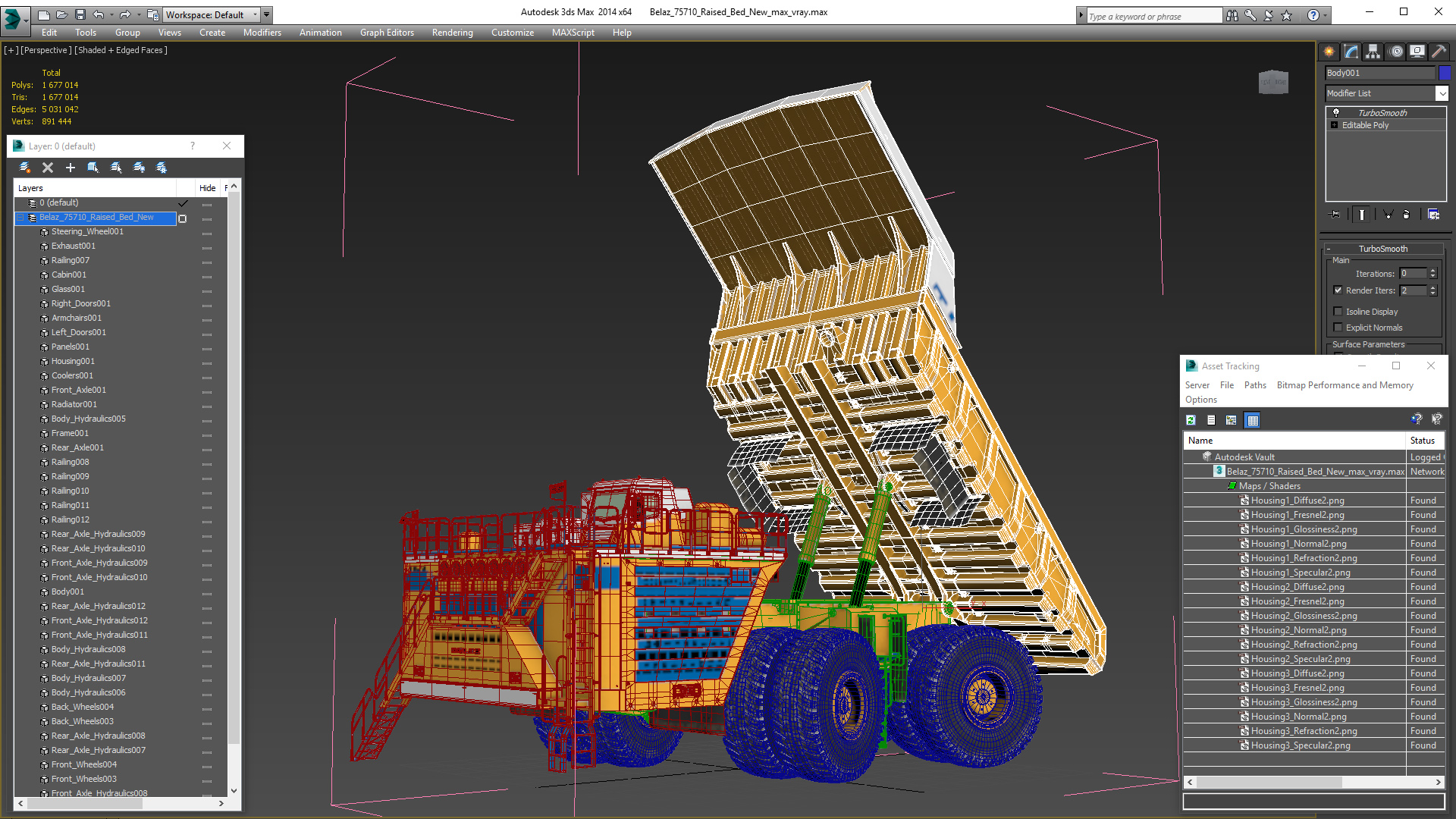Click the Save File floppy icon
The width and height of the screenshot is (1456, 819).
80,14
